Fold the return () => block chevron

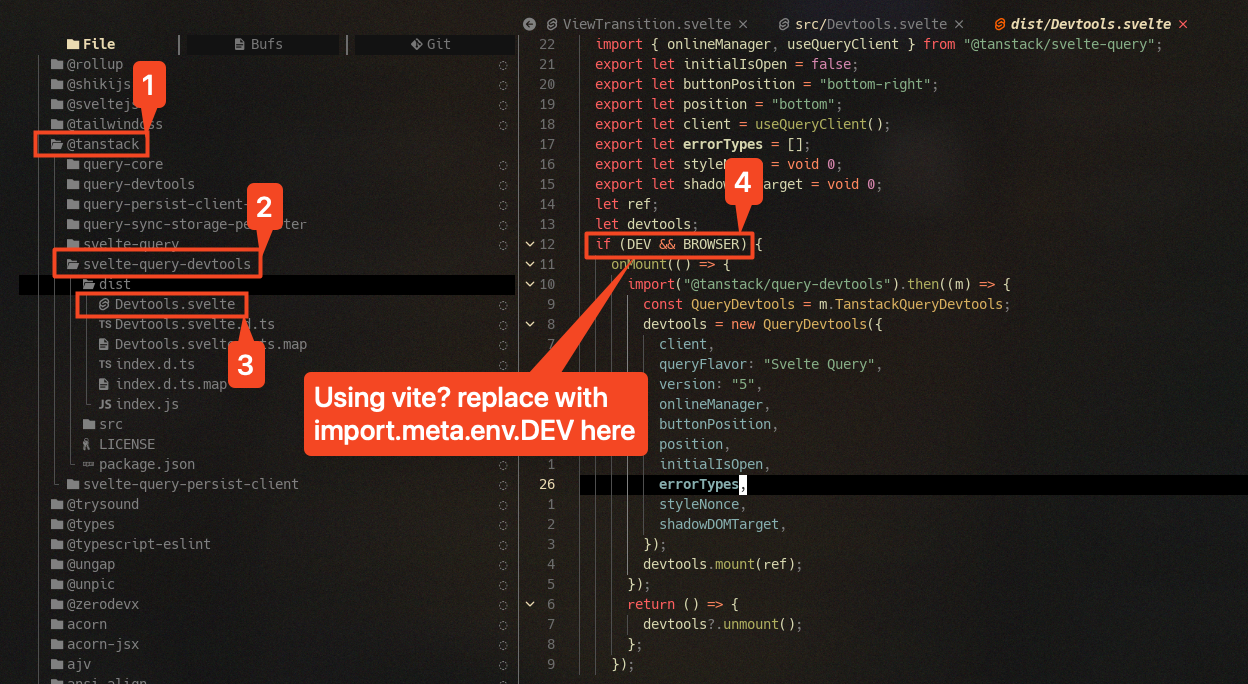[530, 604]
